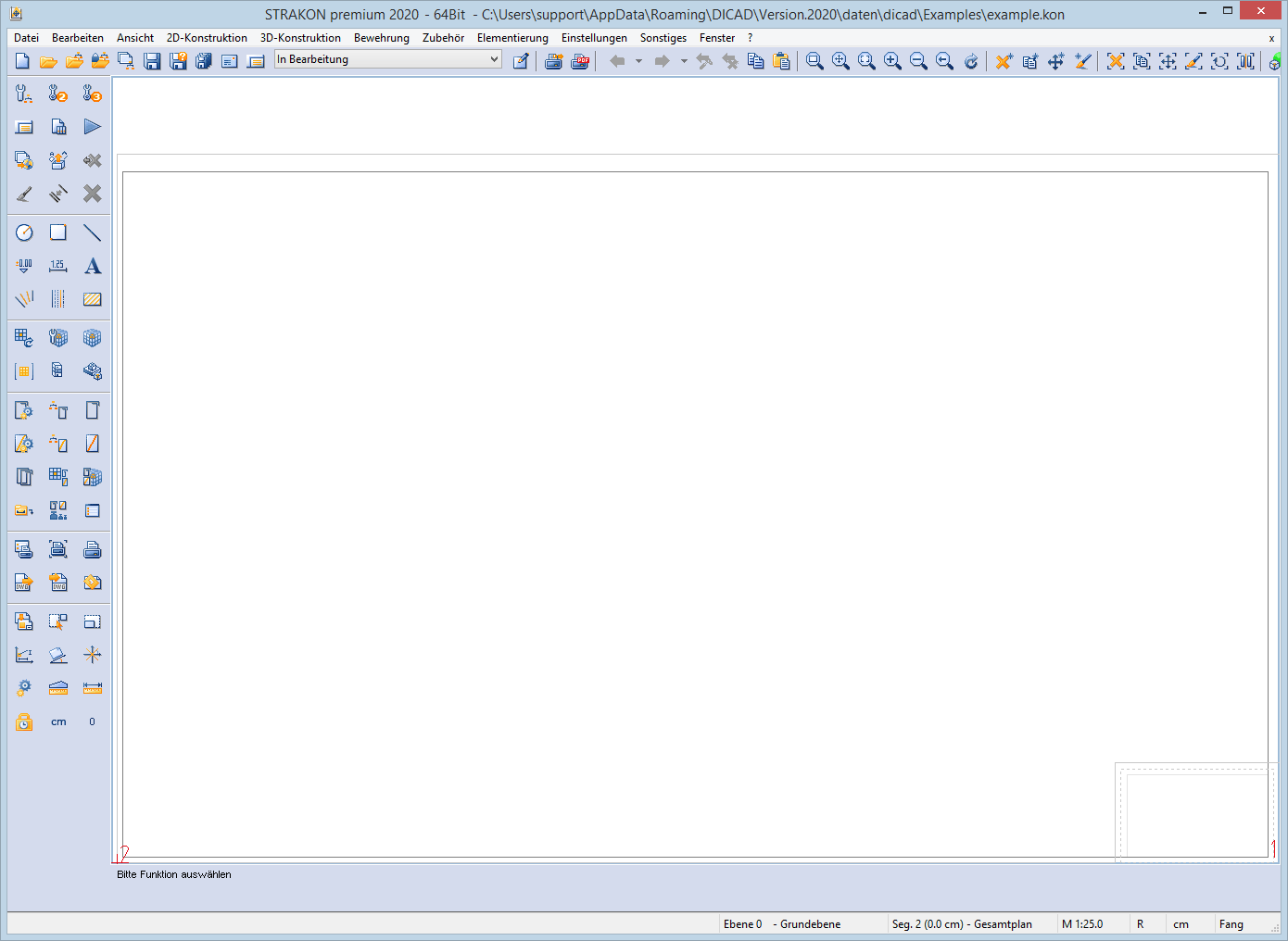The width and height of the screenshot is (1288, 941).
Task: Click the PDF print icon
Action: click(x=580, y=61)
